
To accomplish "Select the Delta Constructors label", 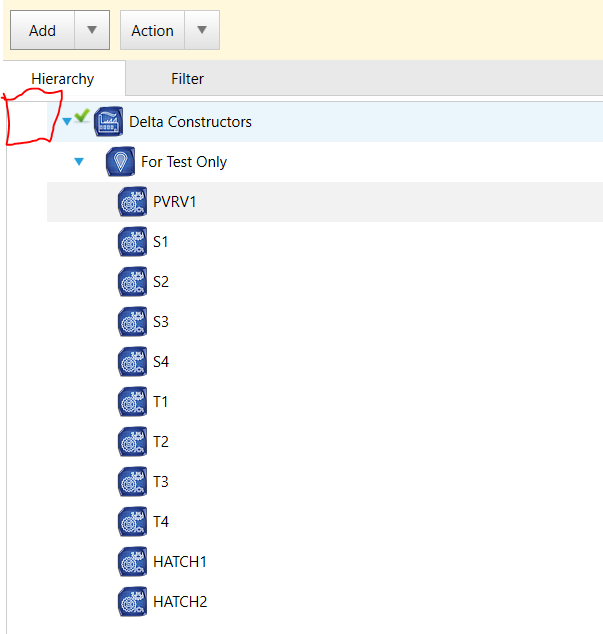I will (190, 122).
